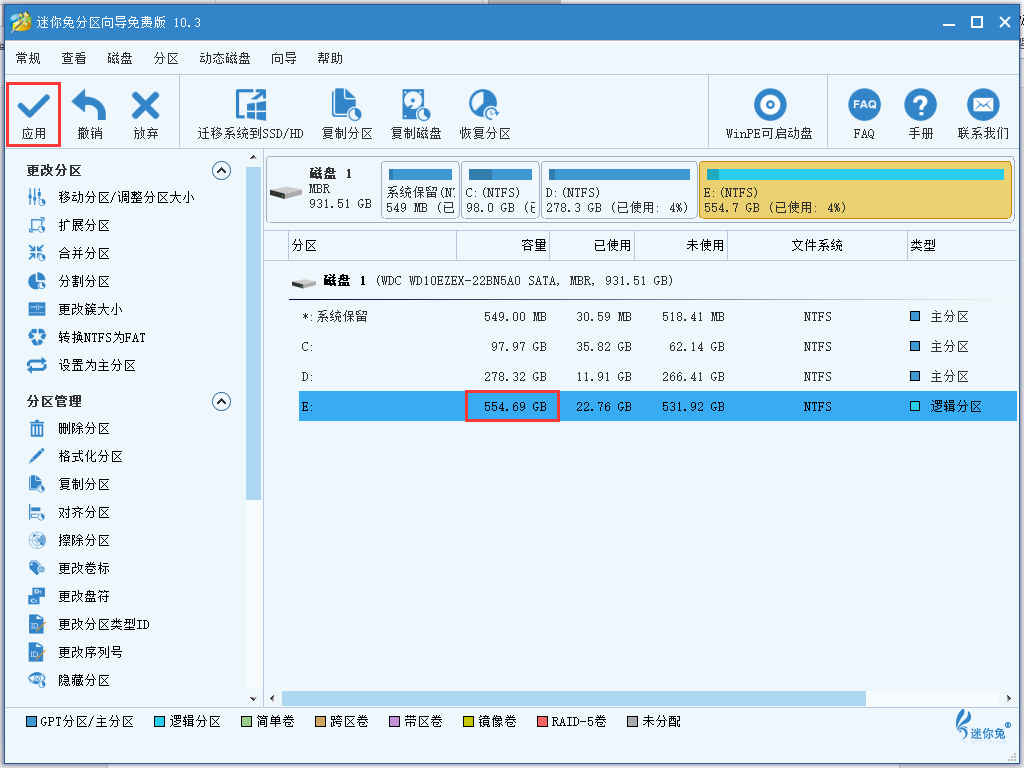1024x768 pixels.
Task: Collapse the 更改分区 section
Action: click(221, 171)
